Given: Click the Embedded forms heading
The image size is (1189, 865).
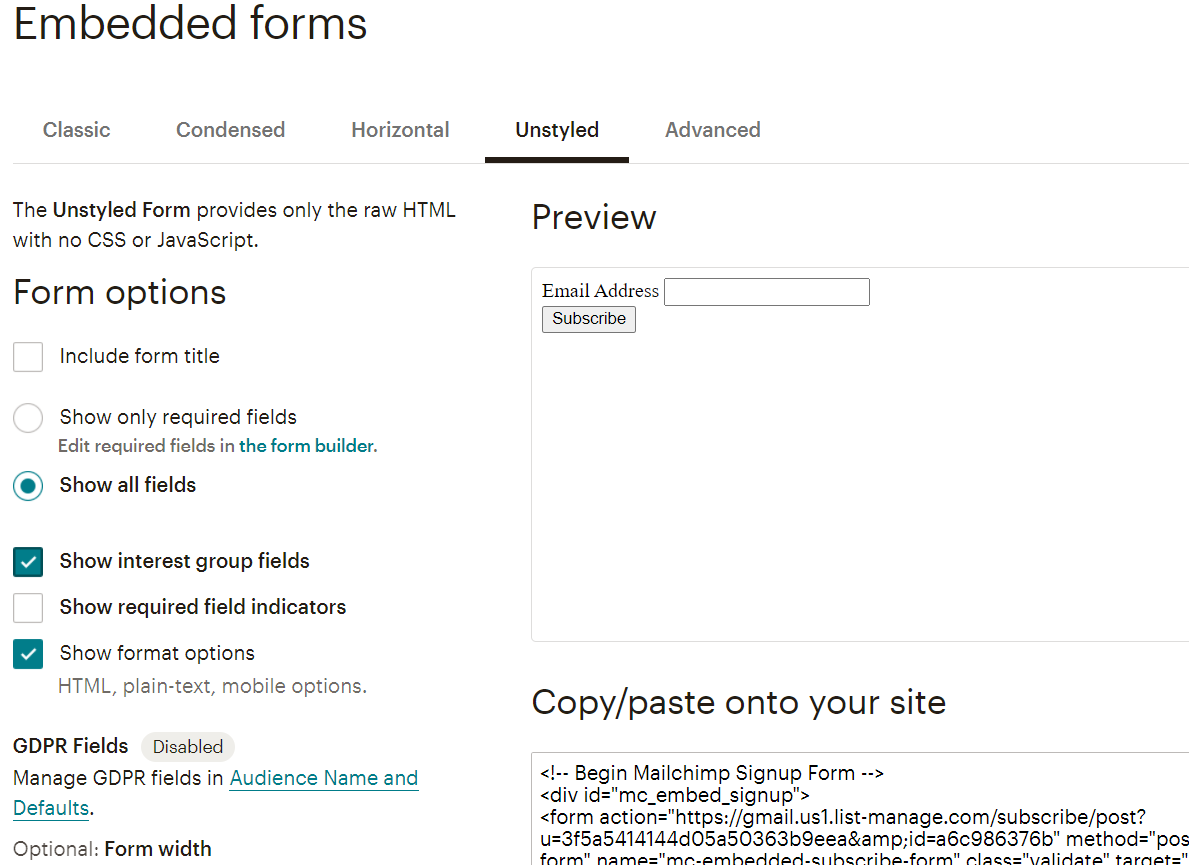Looking at the screenshot, I should point(190,24).
